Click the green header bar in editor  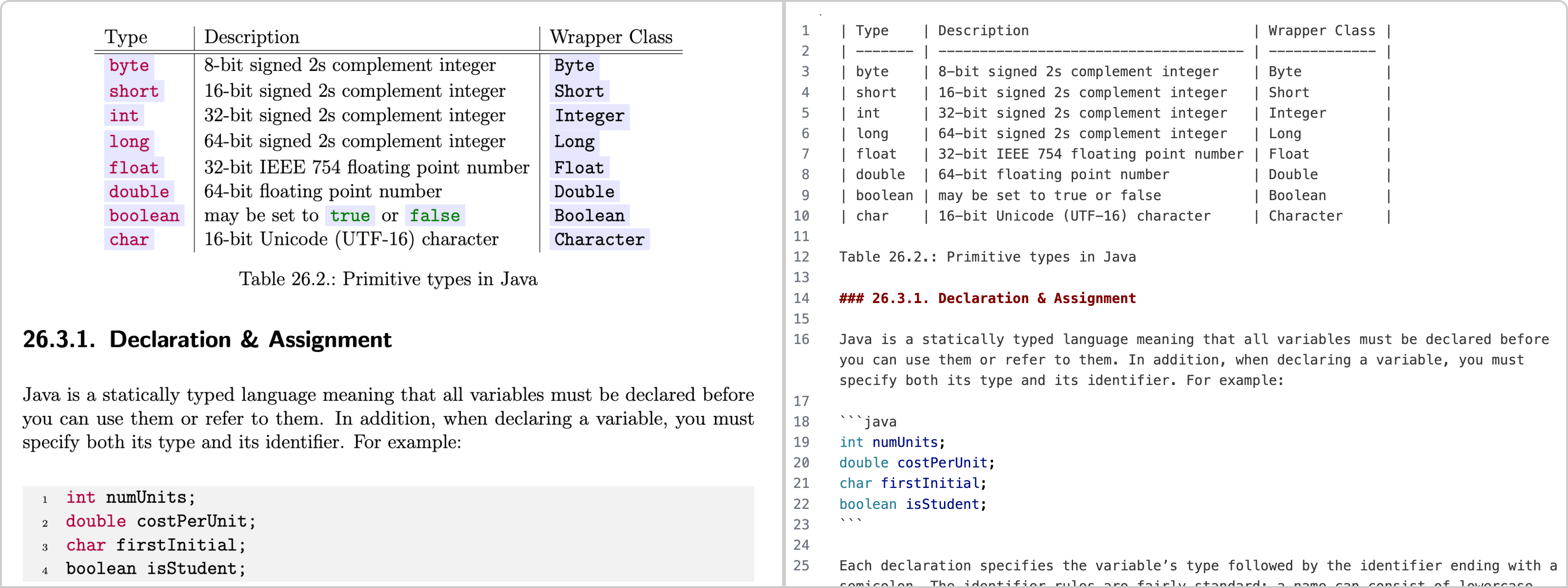[x=1175, y=5]
